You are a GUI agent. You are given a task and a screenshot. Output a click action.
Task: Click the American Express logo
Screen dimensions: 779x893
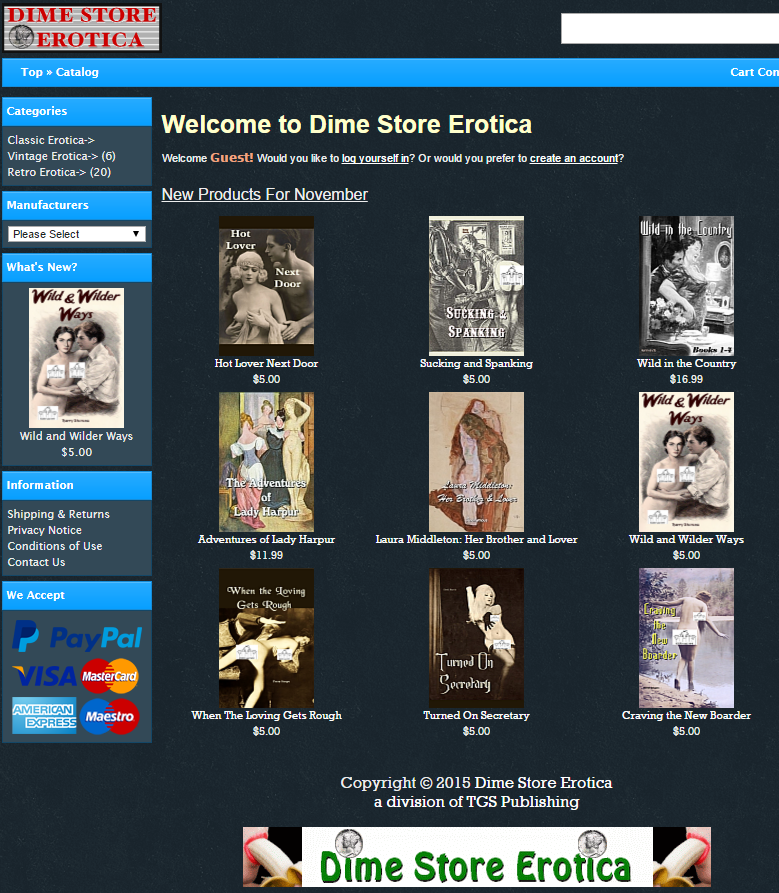coord(44,716)
